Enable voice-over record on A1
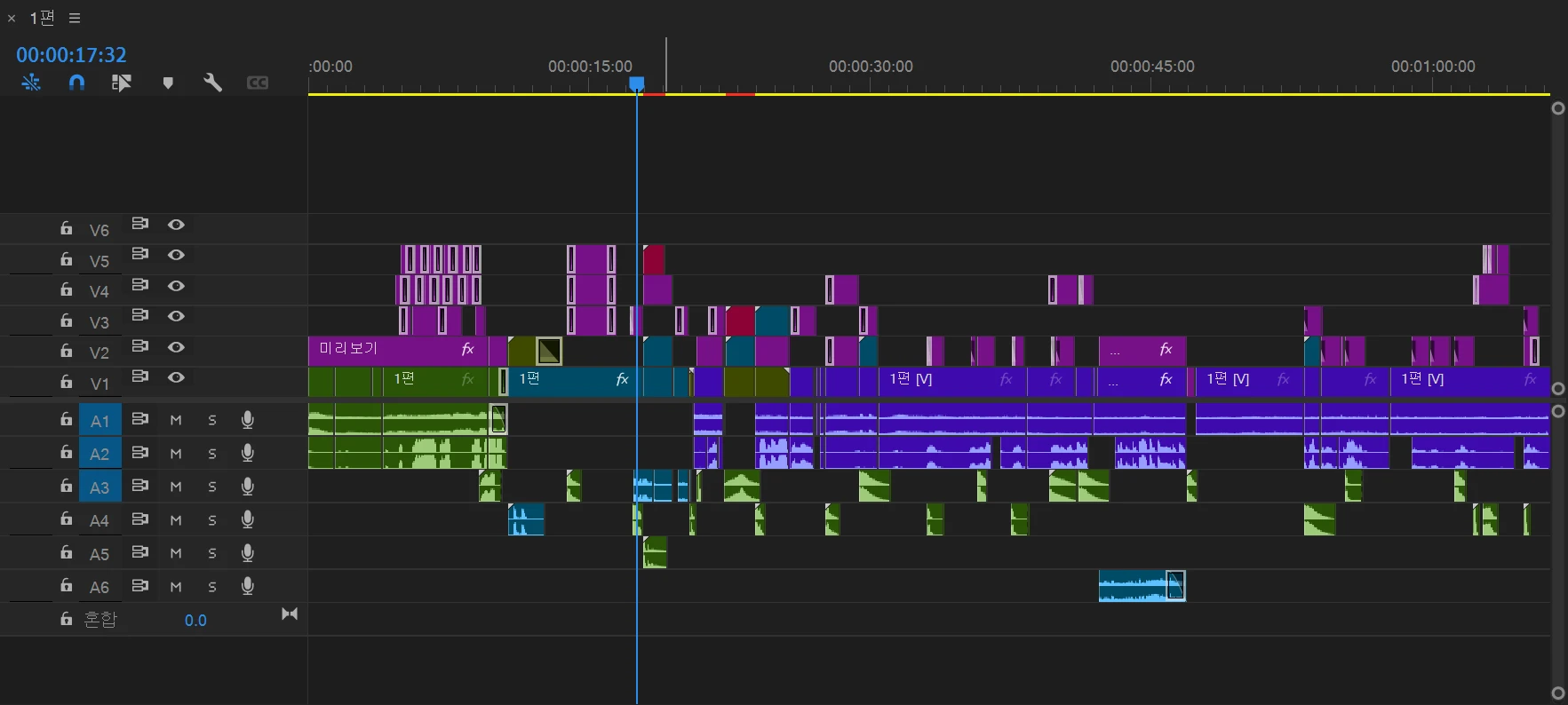This screenshot has height=705, width=1568. (248, 419)
